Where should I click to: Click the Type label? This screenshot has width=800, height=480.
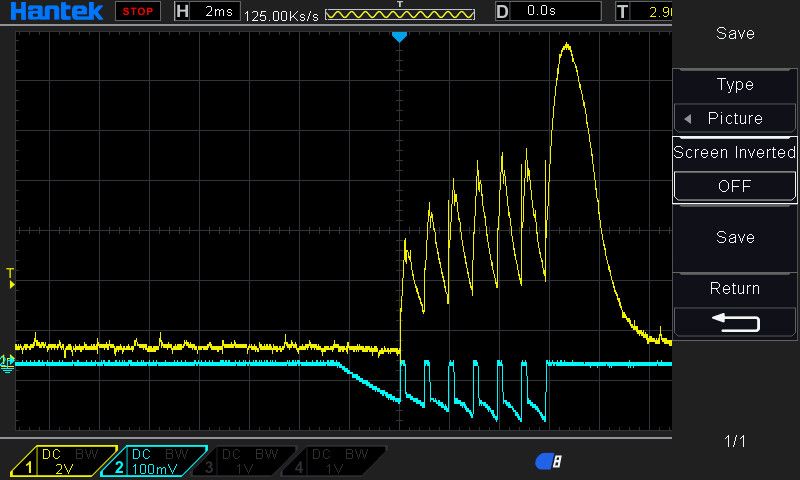735,84
